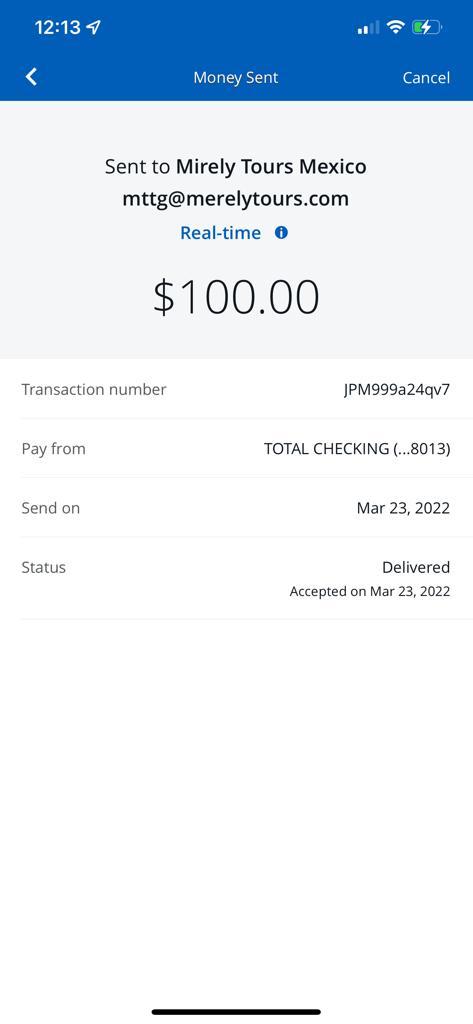473x1024 pixels.
Task: Tap the location arrow beside the clock
Action: [x=94, y=27]
